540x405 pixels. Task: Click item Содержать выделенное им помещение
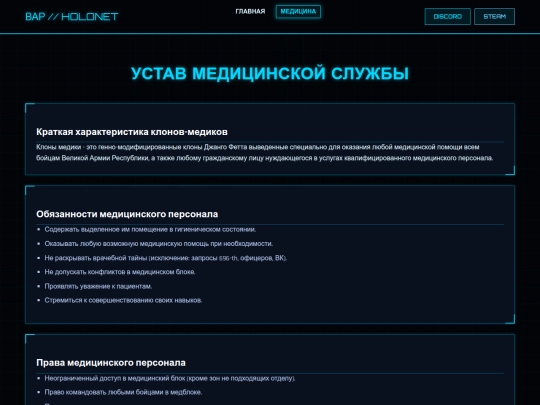[x=150, y=229]
